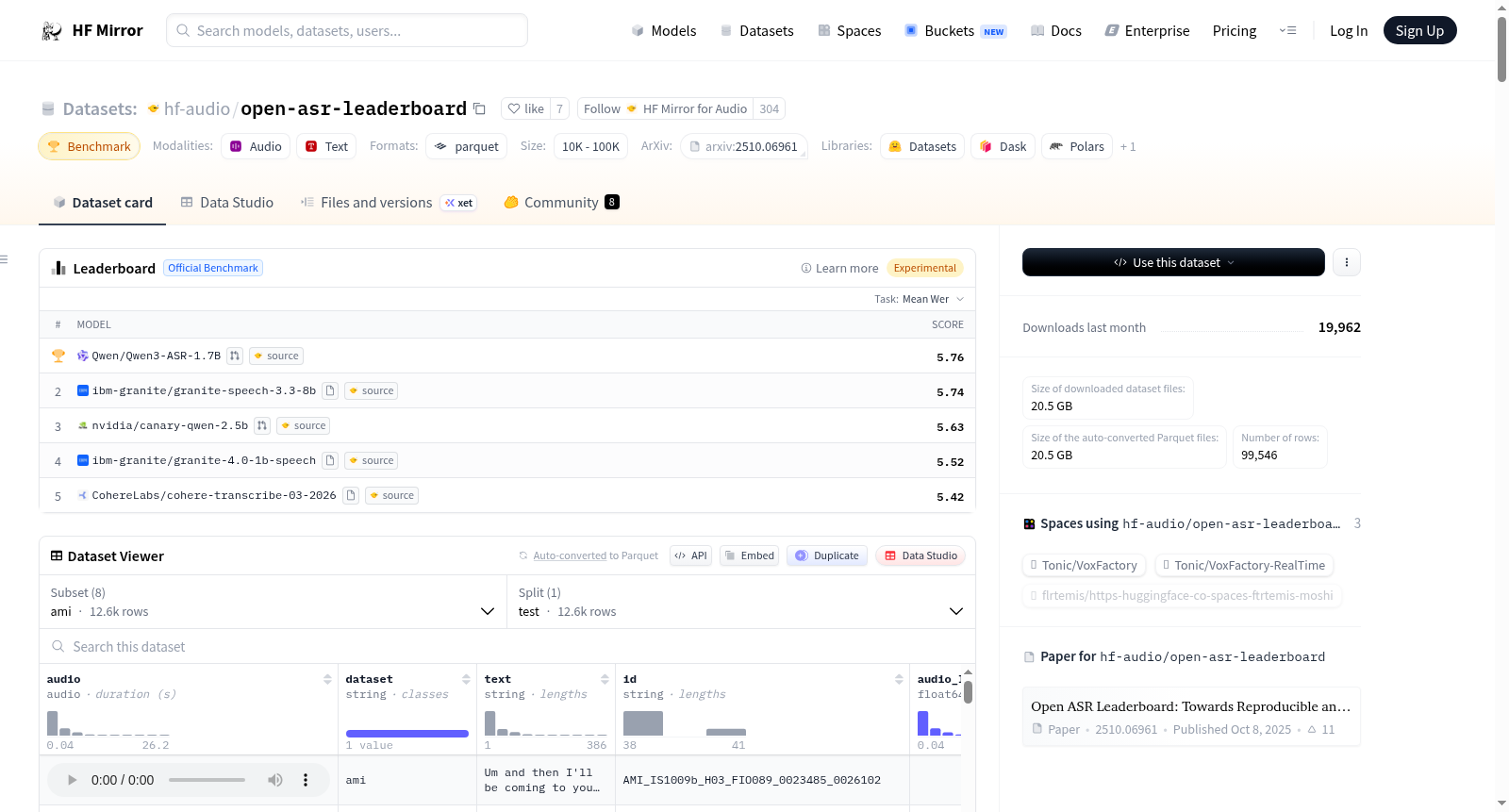
Task: Open the Pricing link
Action: [x=1235, y=31]
